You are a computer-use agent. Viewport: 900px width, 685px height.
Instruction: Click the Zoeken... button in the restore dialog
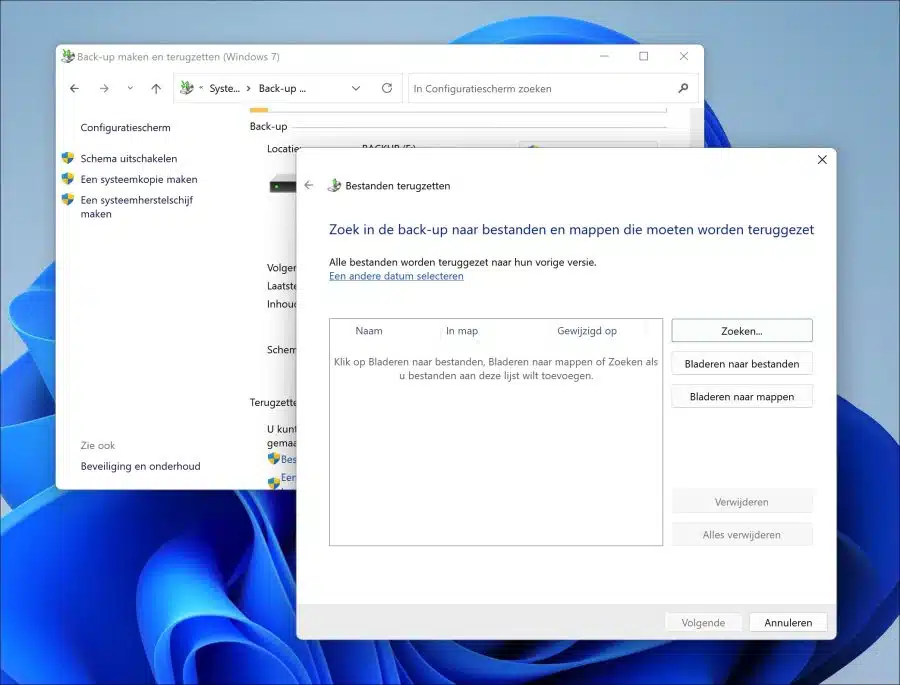742,331
